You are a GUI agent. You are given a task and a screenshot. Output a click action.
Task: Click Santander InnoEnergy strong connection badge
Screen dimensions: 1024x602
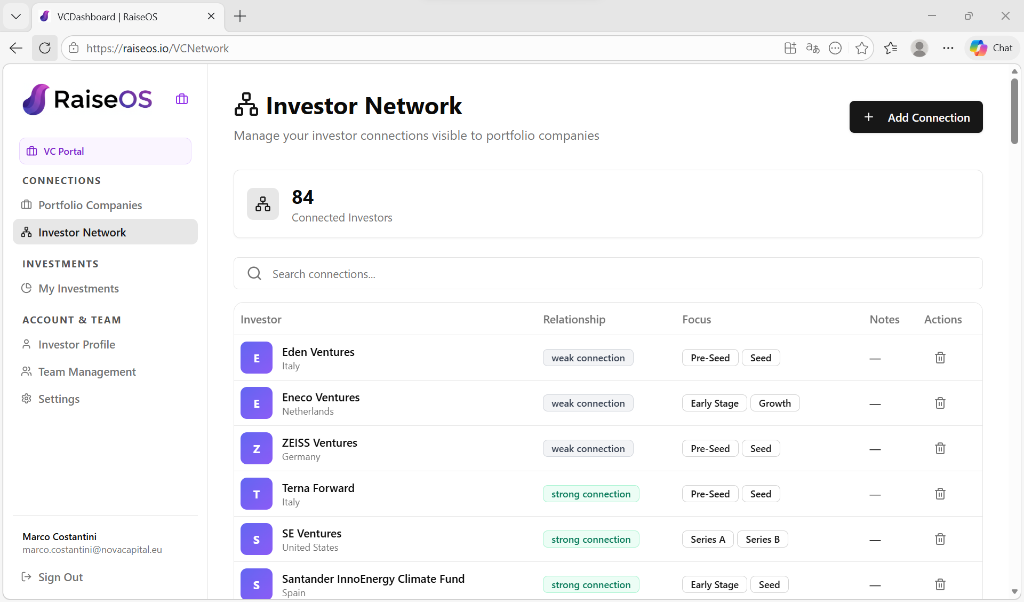pos(591,584)
